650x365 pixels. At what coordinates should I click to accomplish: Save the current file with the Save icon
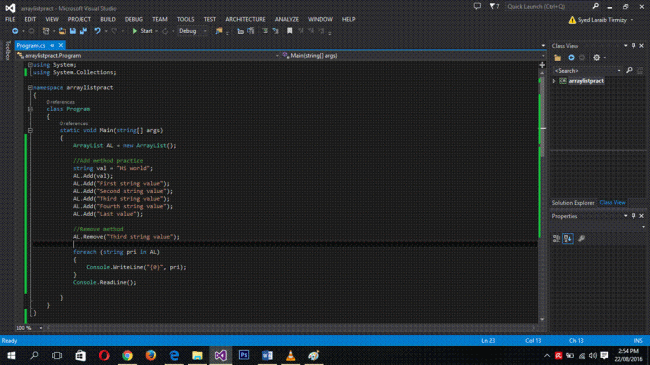click(x=73, y=31)
